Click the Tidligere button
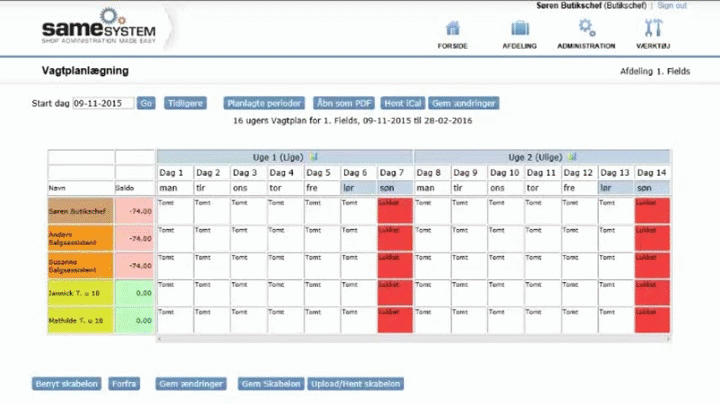The width and height of the screenshot is (720, 404). click(186, 103)
